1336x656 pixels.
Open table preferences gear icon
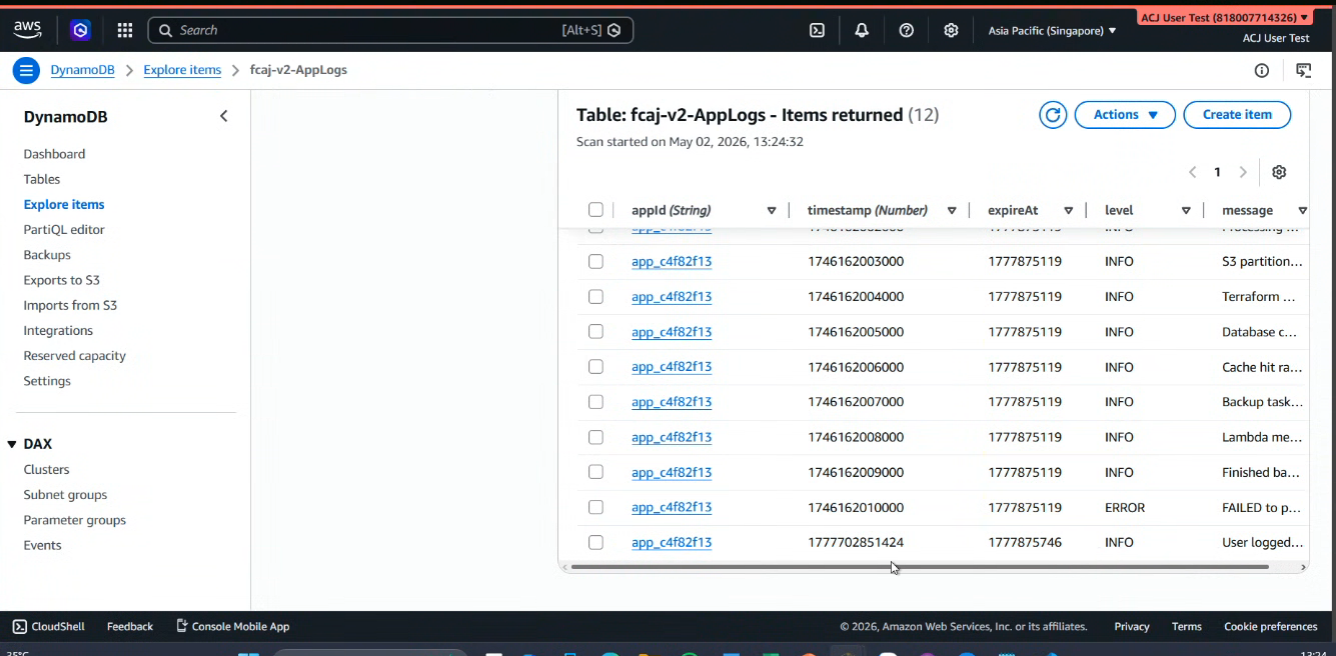click(1279, 172)
